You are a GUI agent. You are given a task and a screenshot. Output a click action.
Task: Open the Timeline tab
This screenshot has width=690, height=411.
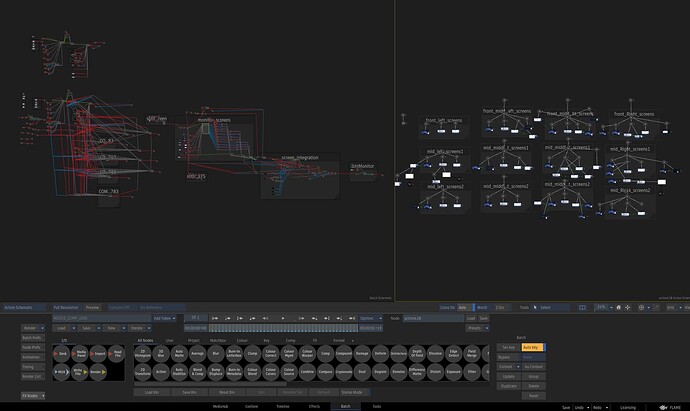click(x=283, y=407)
